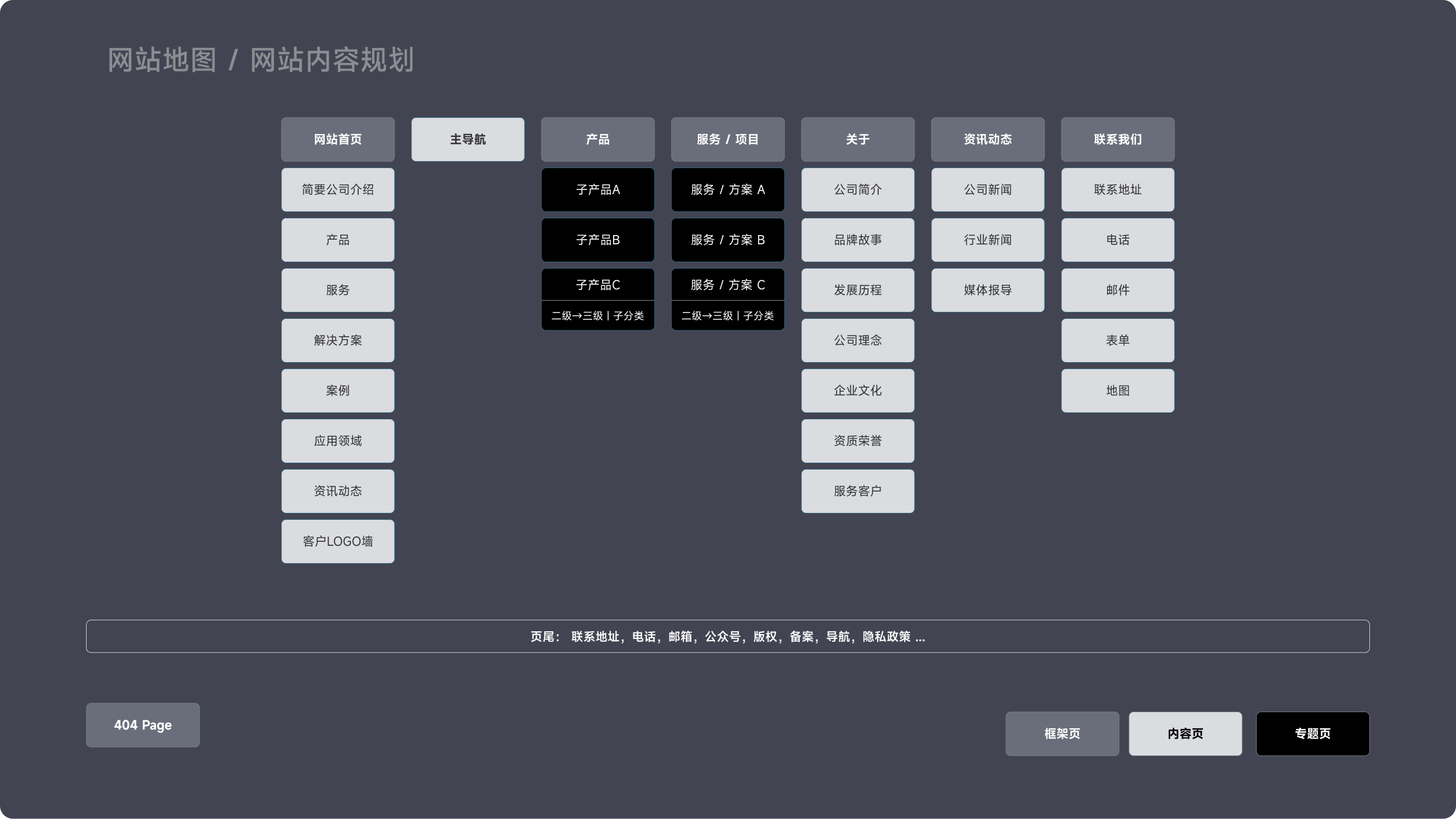Click the 媒体报导 node
This screenshot has height=819, width=1456.
(x=987, y=290)
